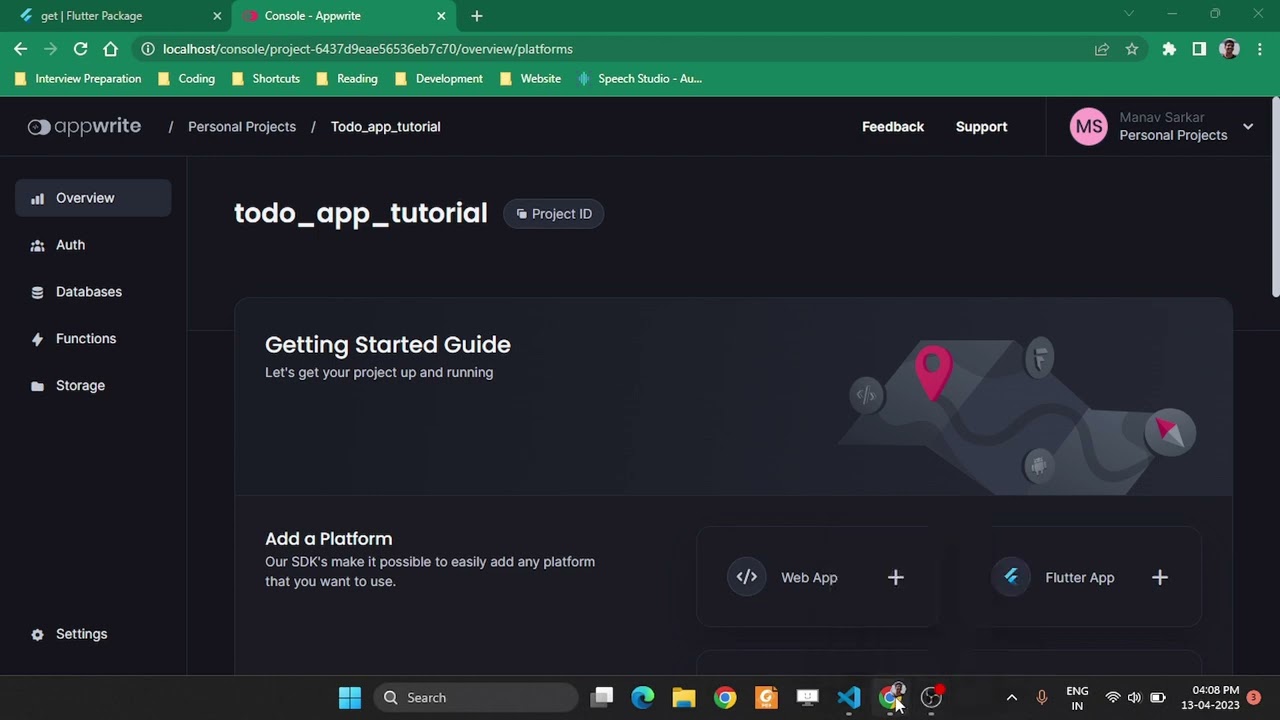
Task: Close the get Flutter Package tab
Action: click(217, 16)
